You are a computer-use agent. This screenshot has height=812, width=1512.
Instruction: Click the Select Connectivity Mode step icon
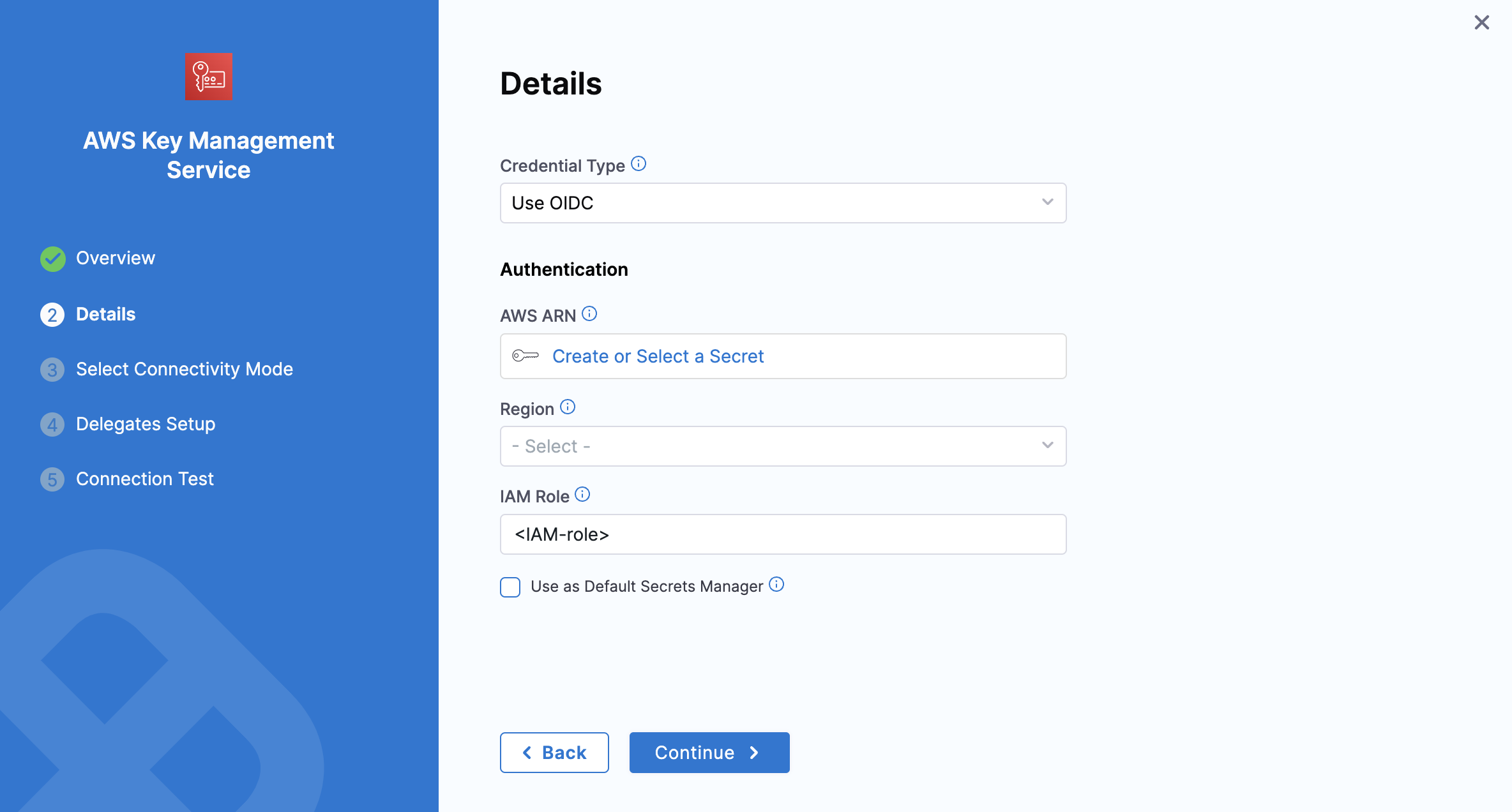(x=52, y=368)
